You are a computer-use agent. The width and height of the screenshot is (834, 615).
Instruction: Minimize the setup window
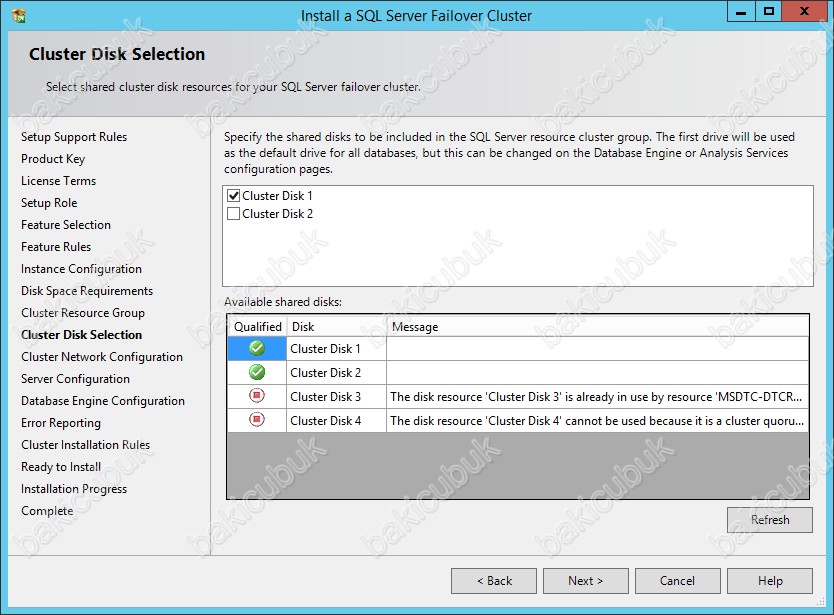pyautogui.click(x=741, y=12)
